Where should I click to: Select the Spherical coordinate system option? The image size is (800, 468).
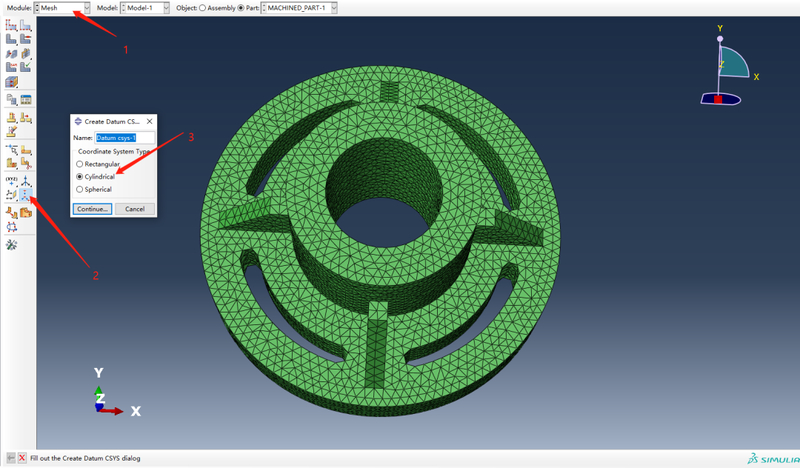[x=94, y=189]
